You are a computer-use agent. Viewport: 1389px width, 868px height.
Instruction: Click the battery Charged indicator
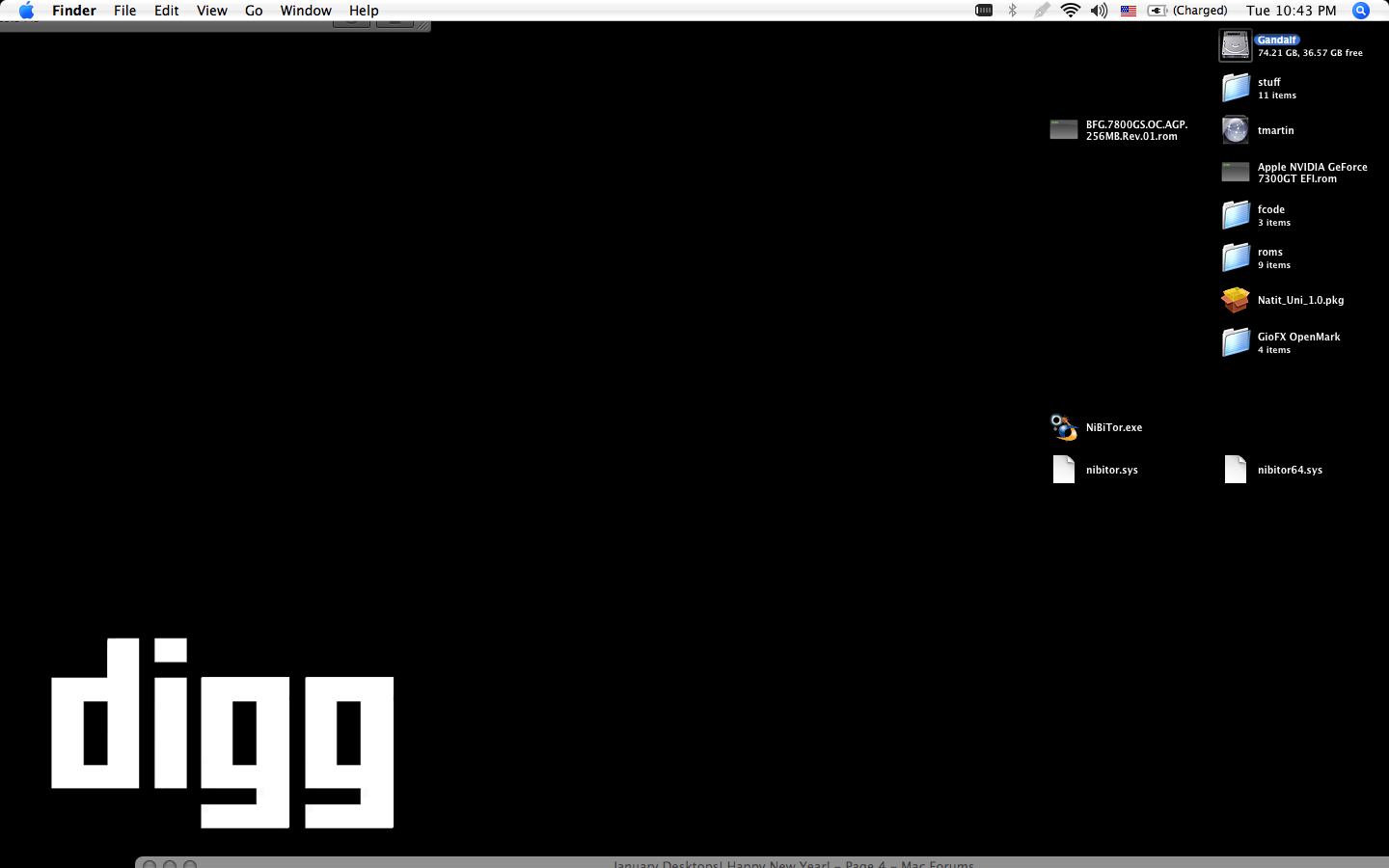click(x=1187, y=11)
